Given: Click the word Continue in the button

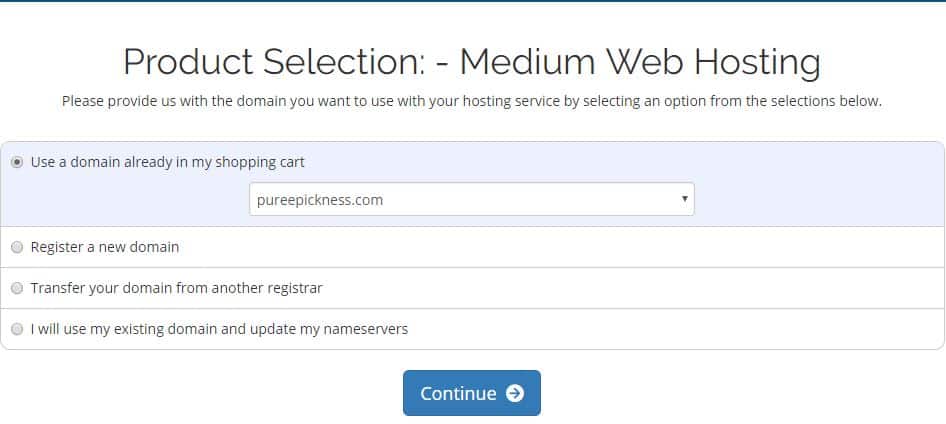Looking at the screenshot, I should click(458, 393).
